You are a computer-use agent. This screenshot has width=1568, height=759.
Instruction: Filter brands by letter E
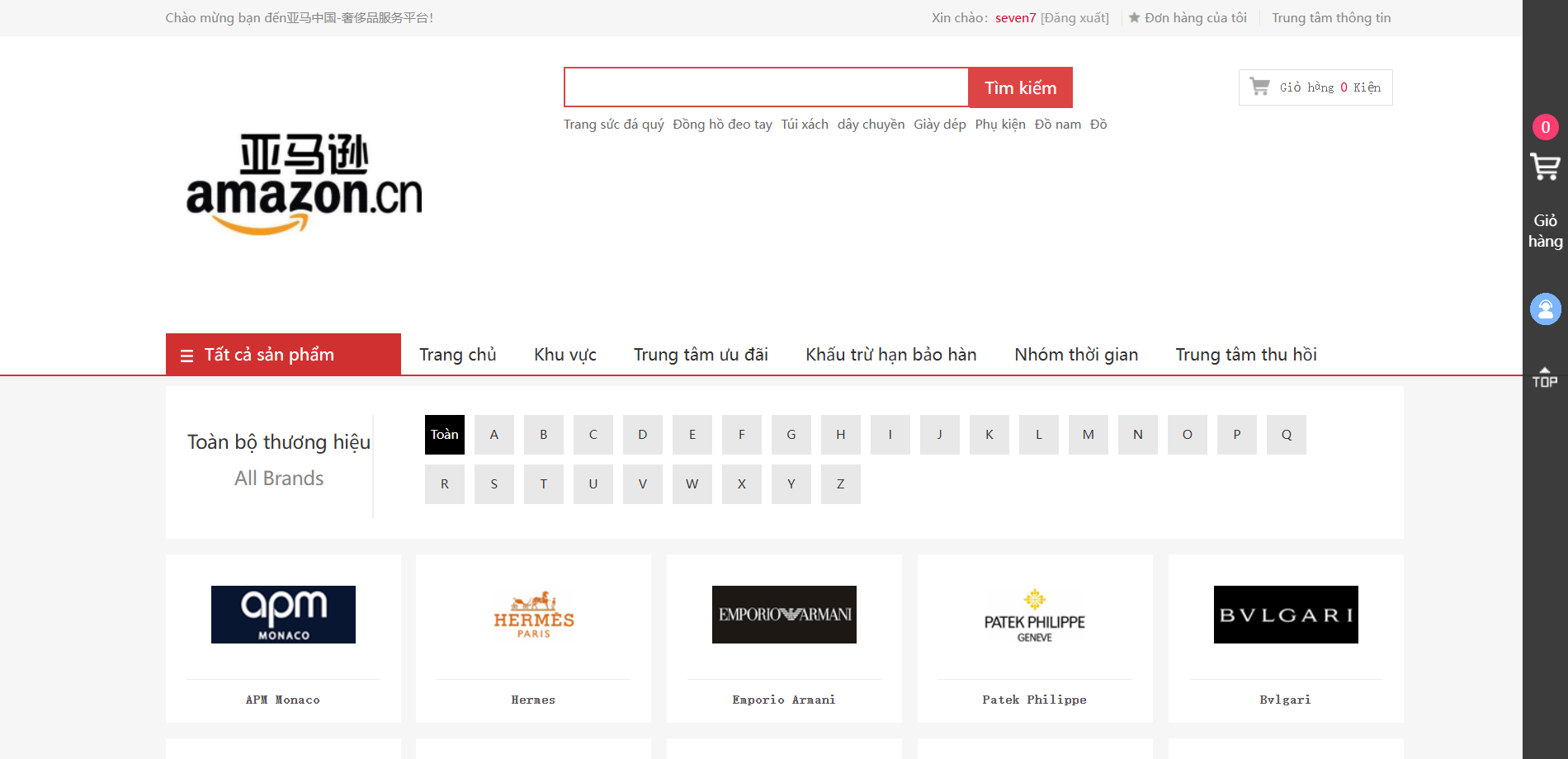click(x=692, y=435)
